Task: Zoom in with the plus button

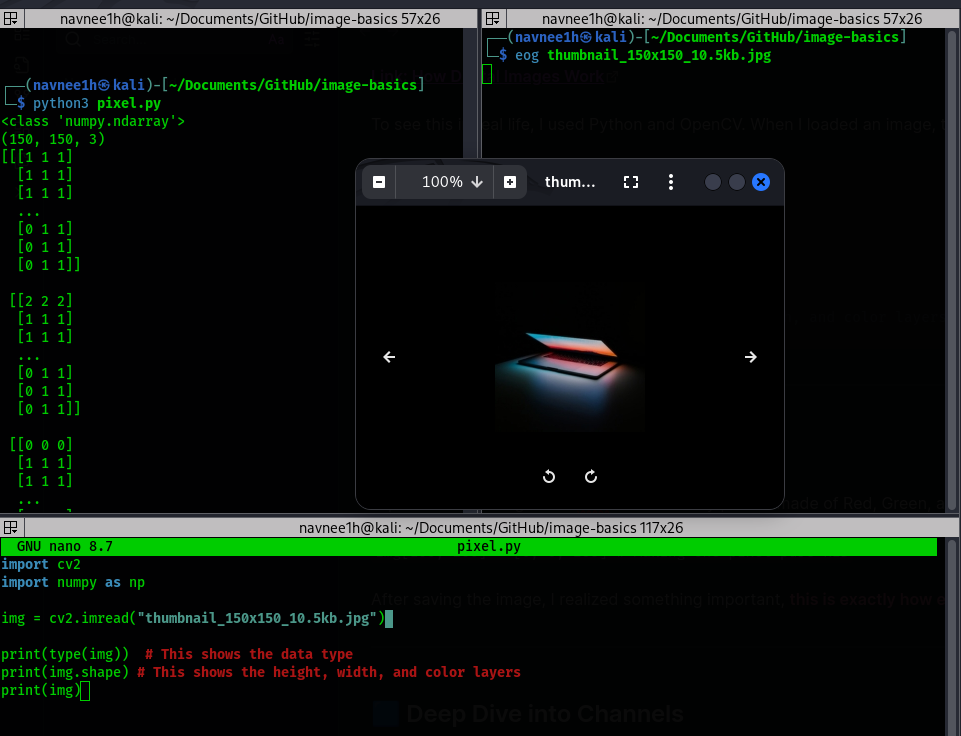Action: coord(510,182)
